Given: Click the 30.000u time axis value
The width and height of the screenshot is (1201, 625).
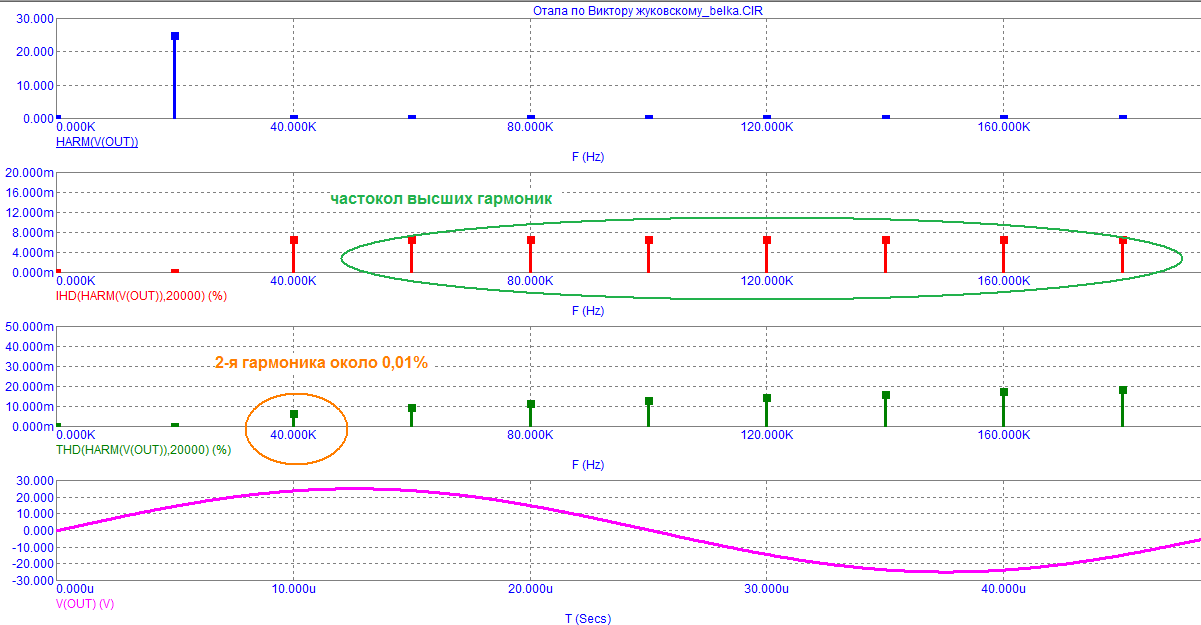Looking at the screenshot, I should point(765,590).
